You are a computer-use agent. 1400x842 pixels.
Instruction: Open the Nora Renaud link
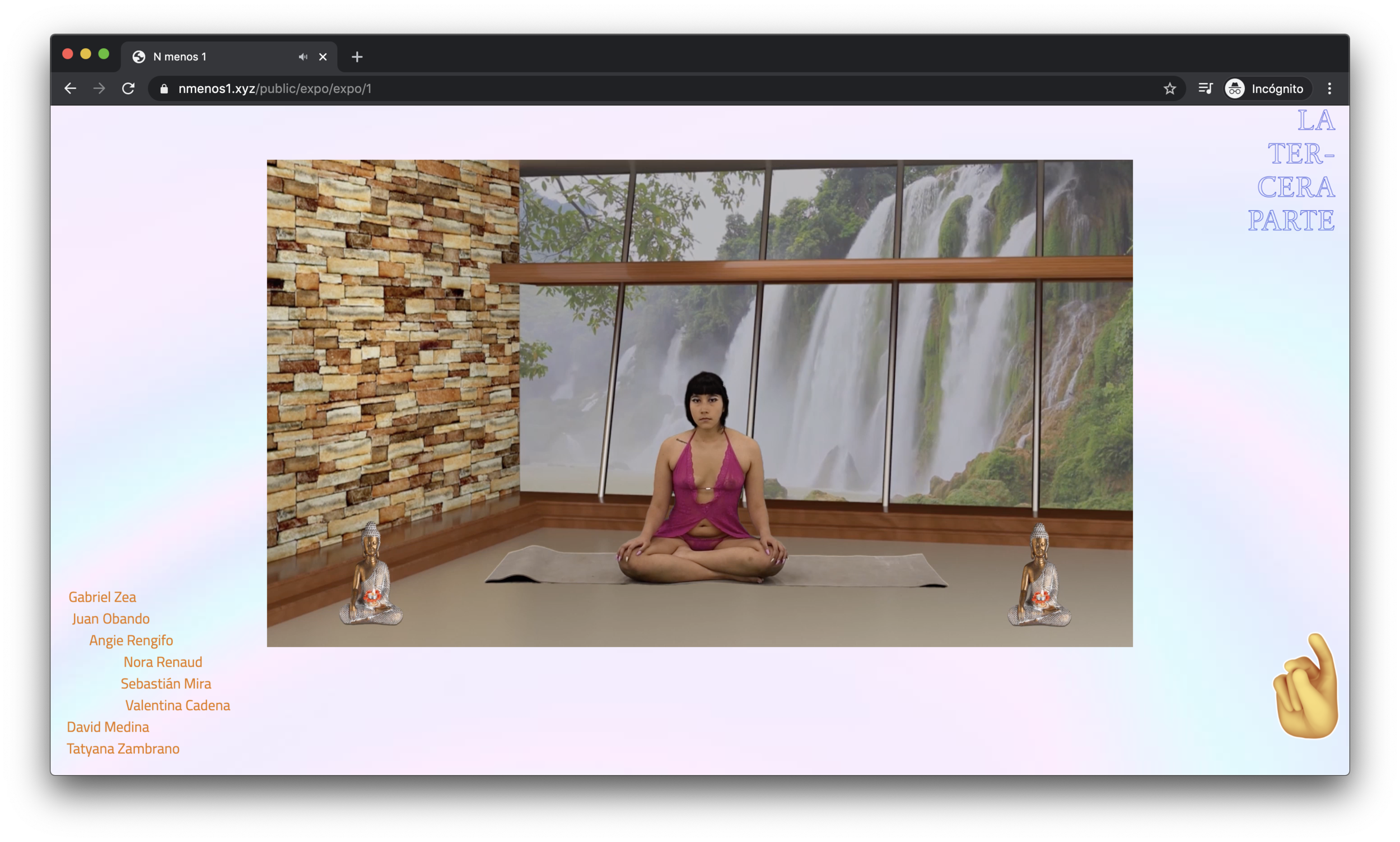click(163, 662)
